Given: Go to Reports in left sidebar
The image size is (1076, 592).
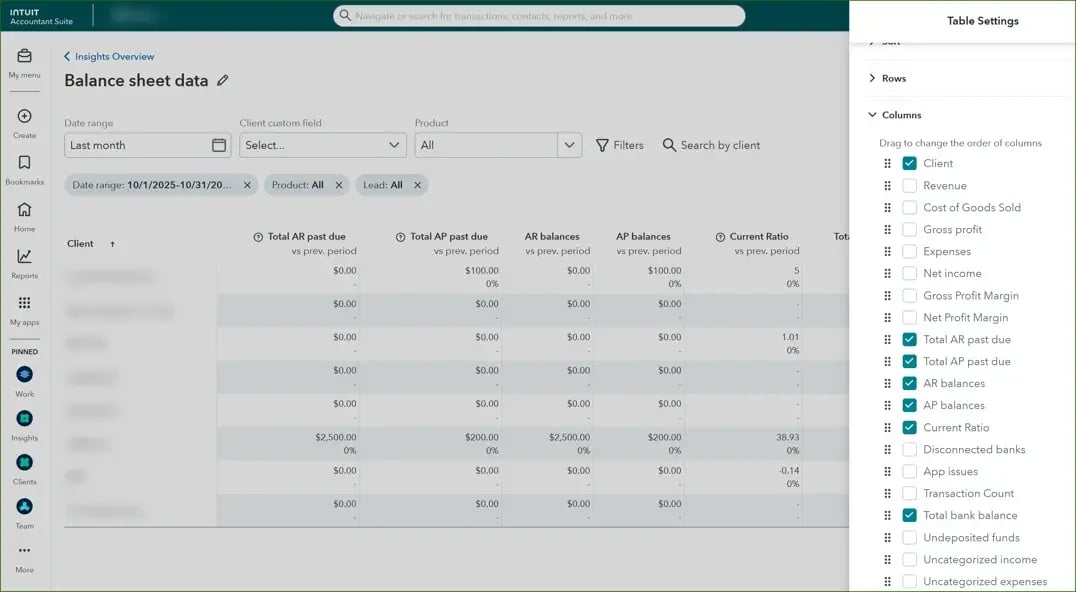Looking at the screenshot, I should click(x=24, y=257).
